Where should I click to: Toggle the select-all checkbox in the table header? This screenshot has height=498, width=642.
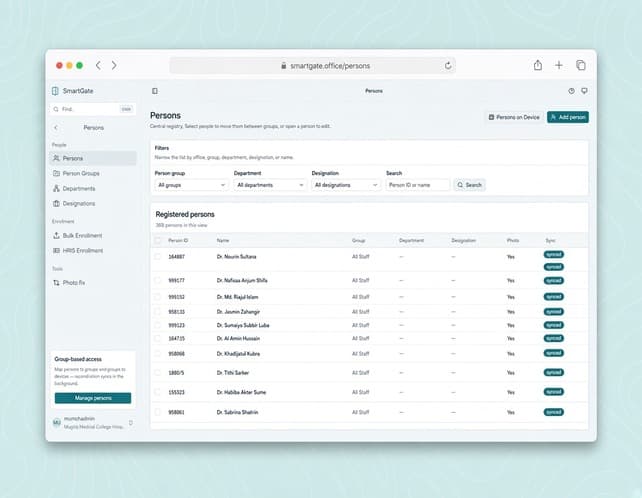coord(158,240)
